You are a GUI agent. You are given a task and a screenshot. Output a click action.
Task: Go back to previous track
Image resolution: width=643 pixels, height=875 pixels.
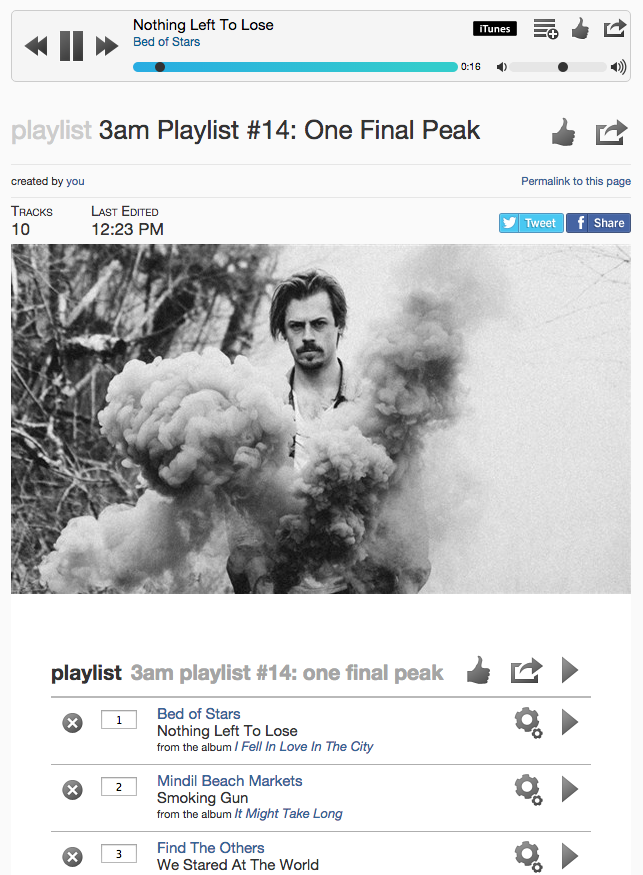(36, 46)
